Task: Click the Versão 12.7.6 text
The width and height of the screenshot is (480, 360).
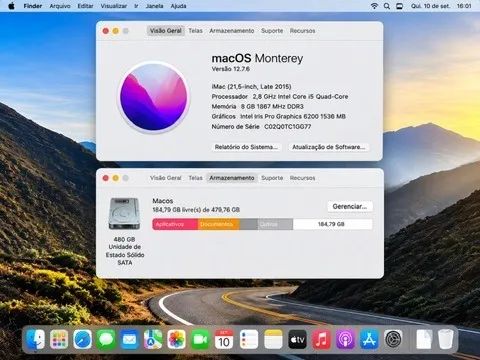Action: [x=231, y=69]
